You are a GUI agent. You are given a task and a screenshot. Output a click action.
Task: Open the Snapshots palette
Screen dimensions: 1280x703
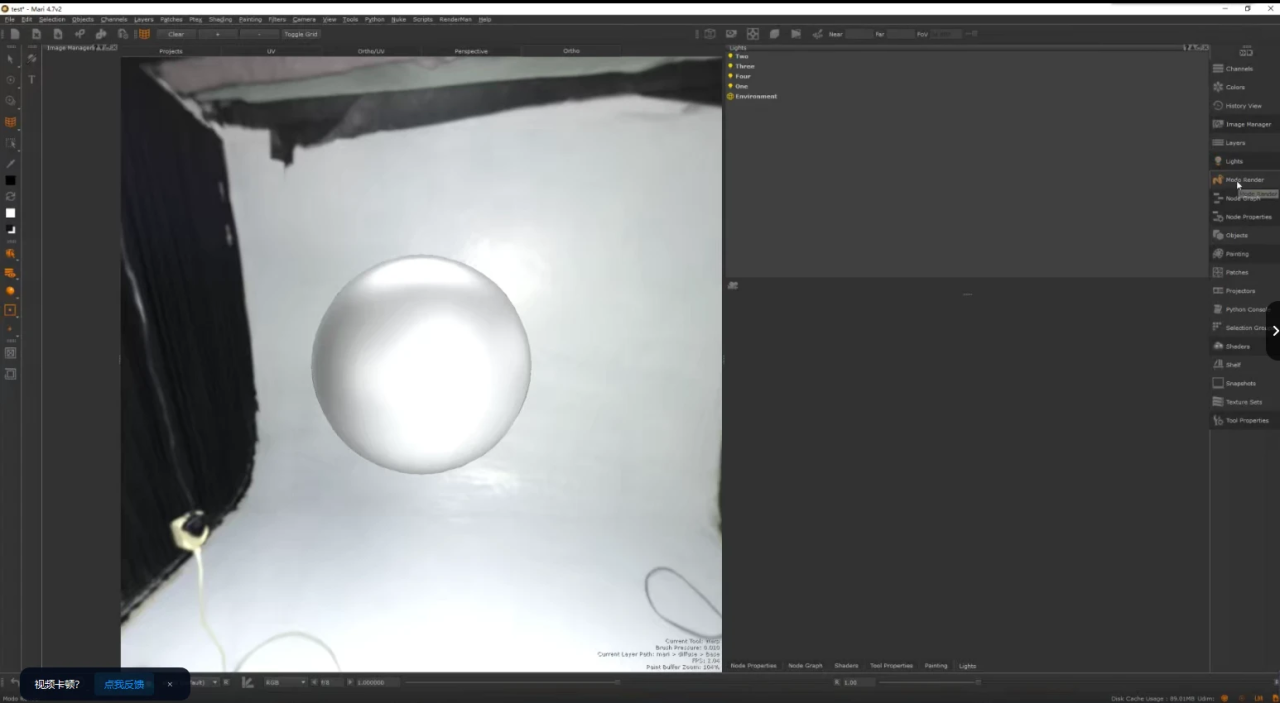coord(1240,383)
